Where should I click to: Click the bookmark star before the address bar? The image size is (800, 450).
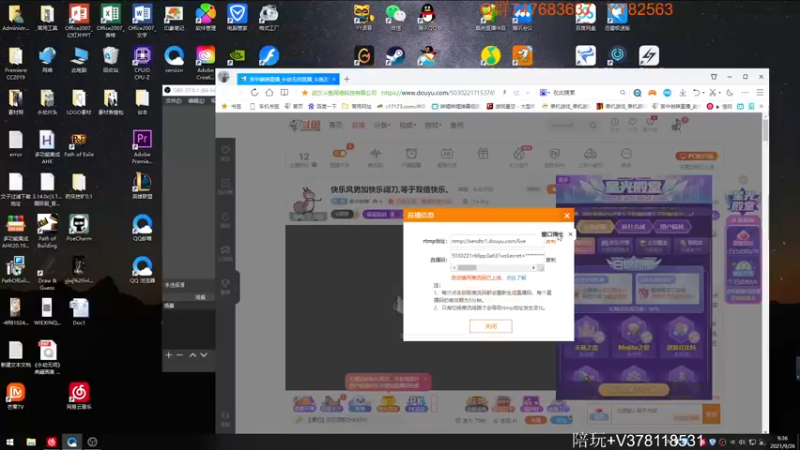tap(305, 93)
